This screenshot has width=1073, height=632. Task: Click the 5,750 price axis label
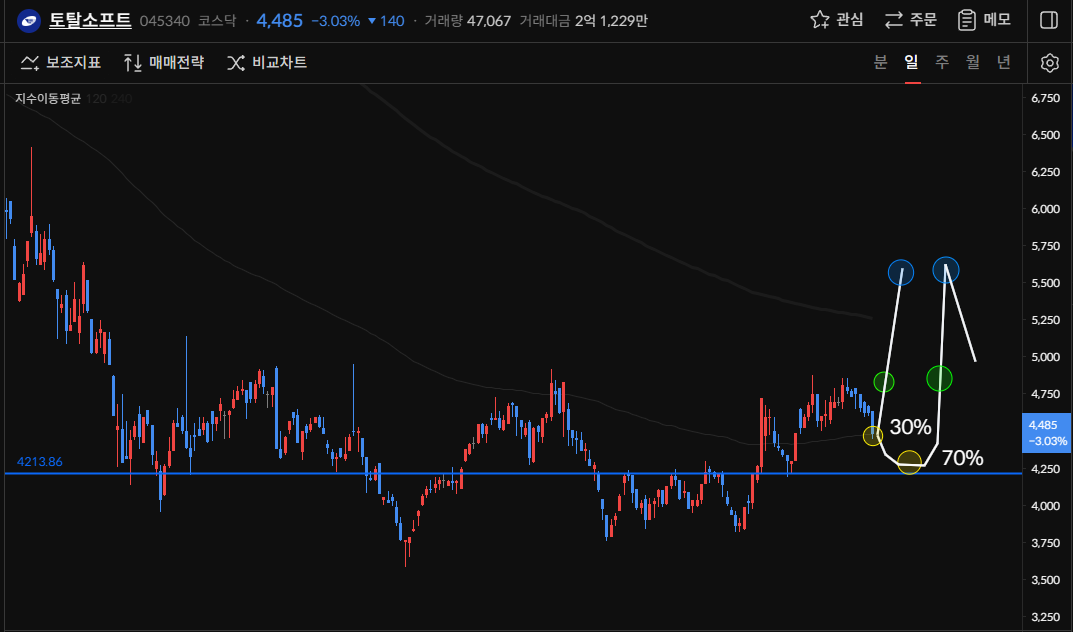click(x=1046, y=246)
